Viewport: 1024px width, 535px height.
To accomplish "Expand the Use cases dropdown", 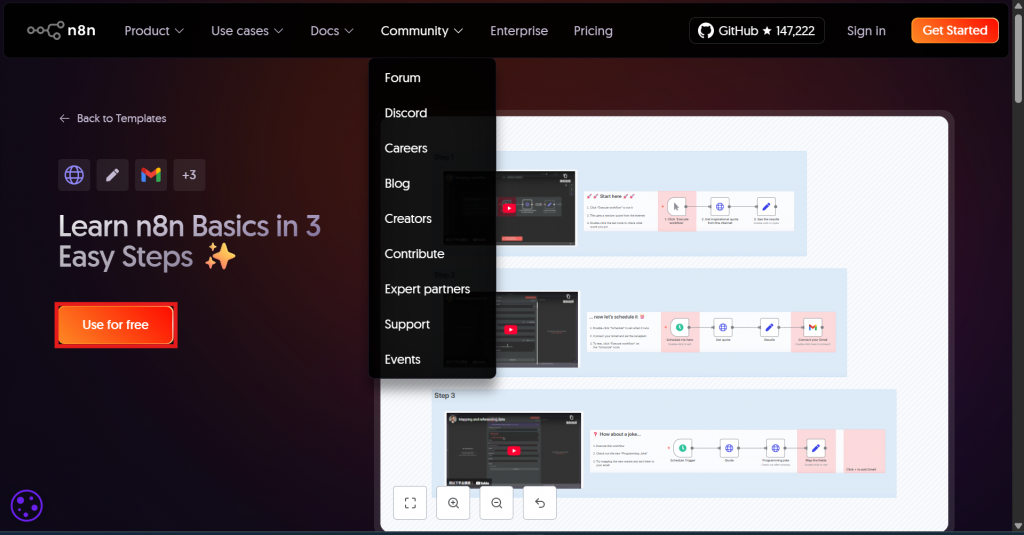I will (x=247, y=31).
